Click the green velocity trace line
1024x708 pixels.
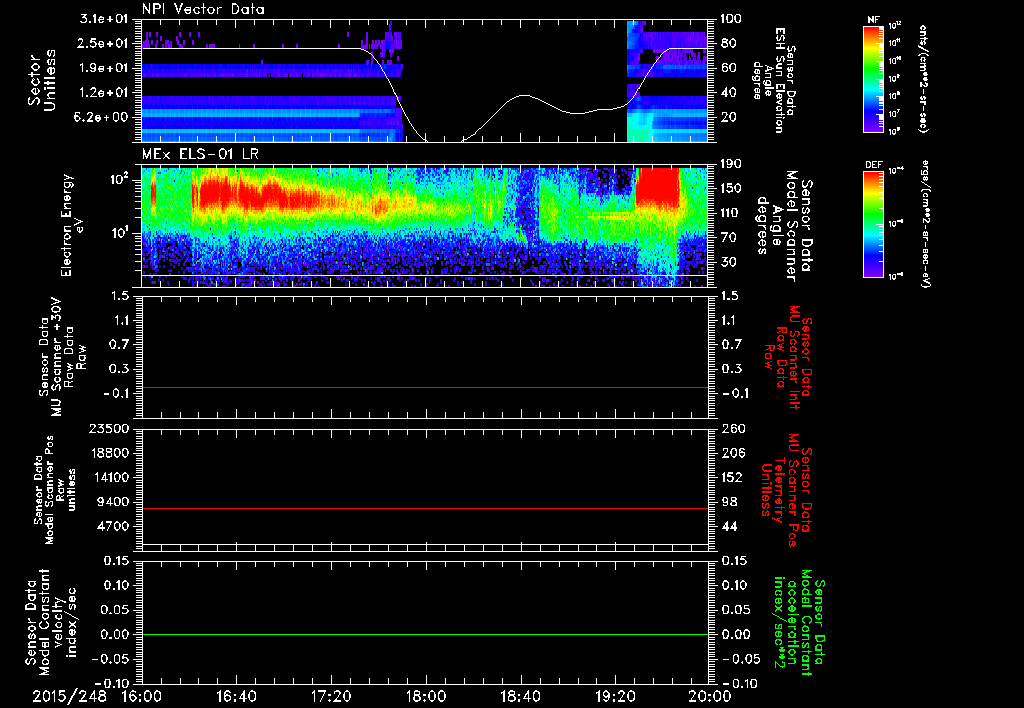click(424, 634)
